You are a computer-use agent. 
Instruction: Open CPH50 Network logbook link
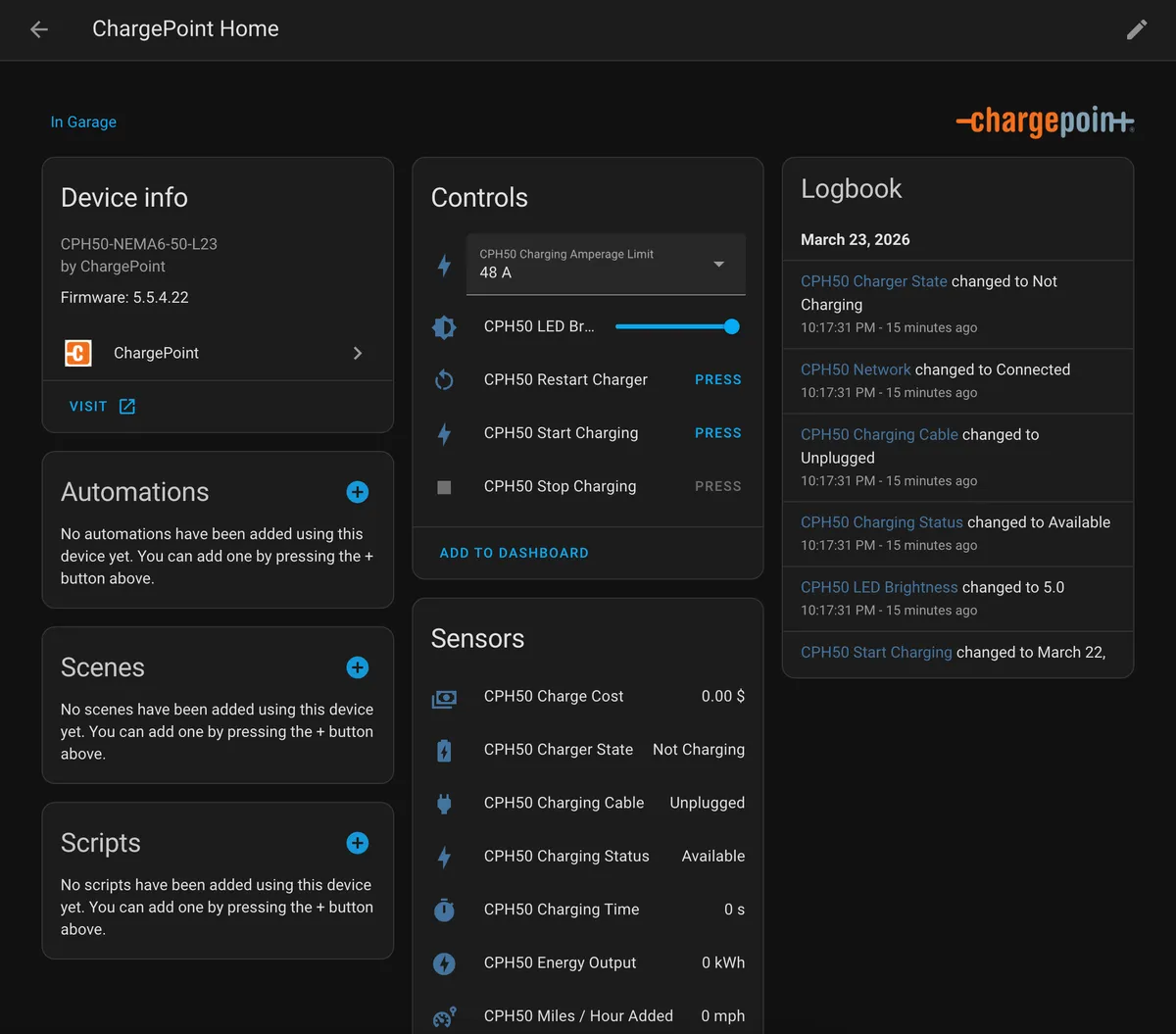click(856, 369)
